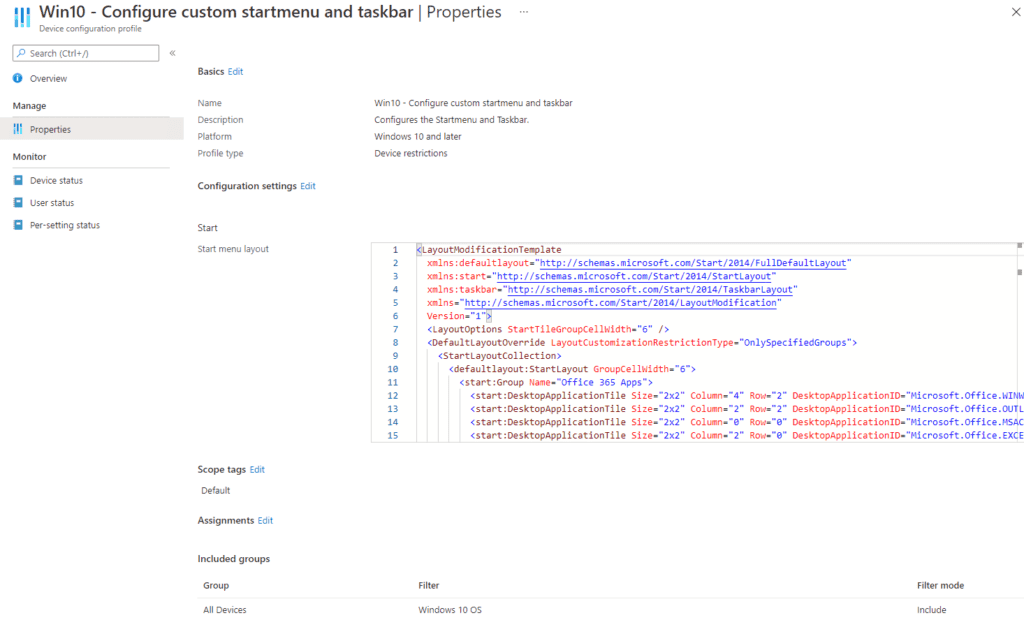The width and height of the screenshot is (1024, 620).
Task: Click the Filter mode column header
Action: pyautogui.click(x=940, y=585)
